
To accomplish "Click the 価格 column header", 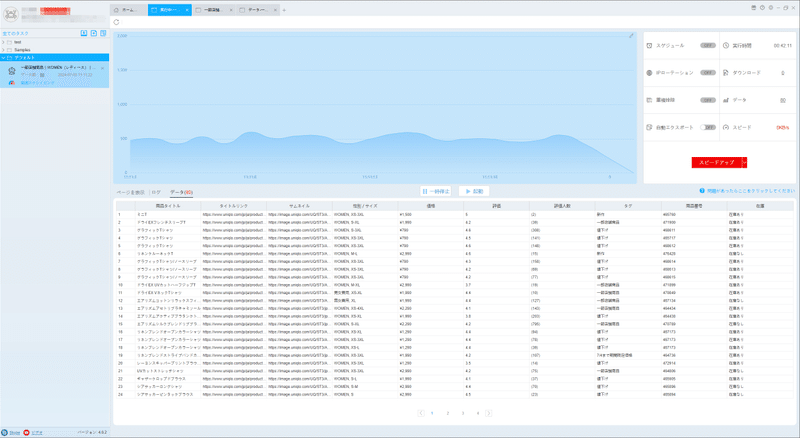I will coord(431,206).
